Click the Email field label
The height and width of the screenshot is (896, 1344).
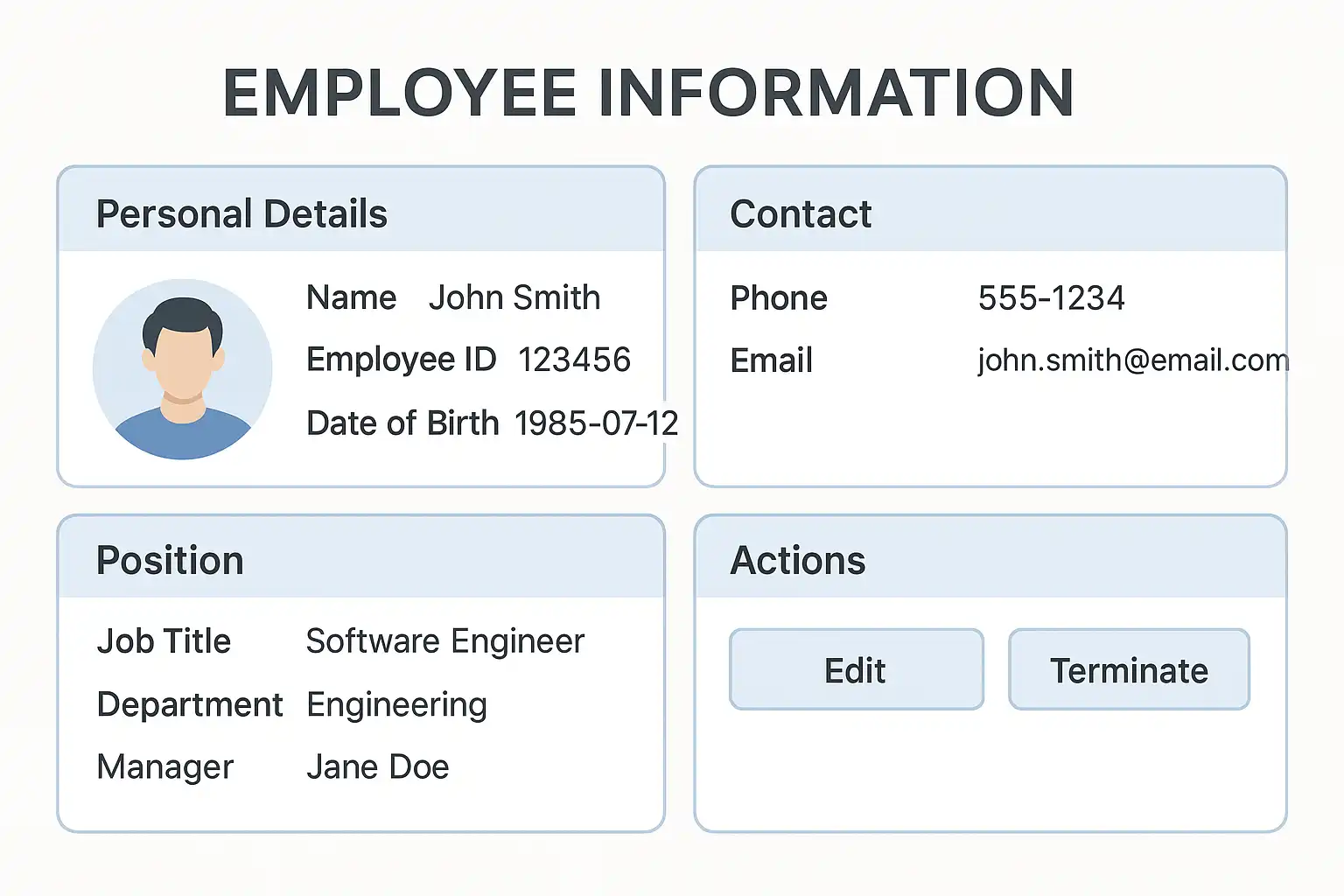[x=772, y=360]
